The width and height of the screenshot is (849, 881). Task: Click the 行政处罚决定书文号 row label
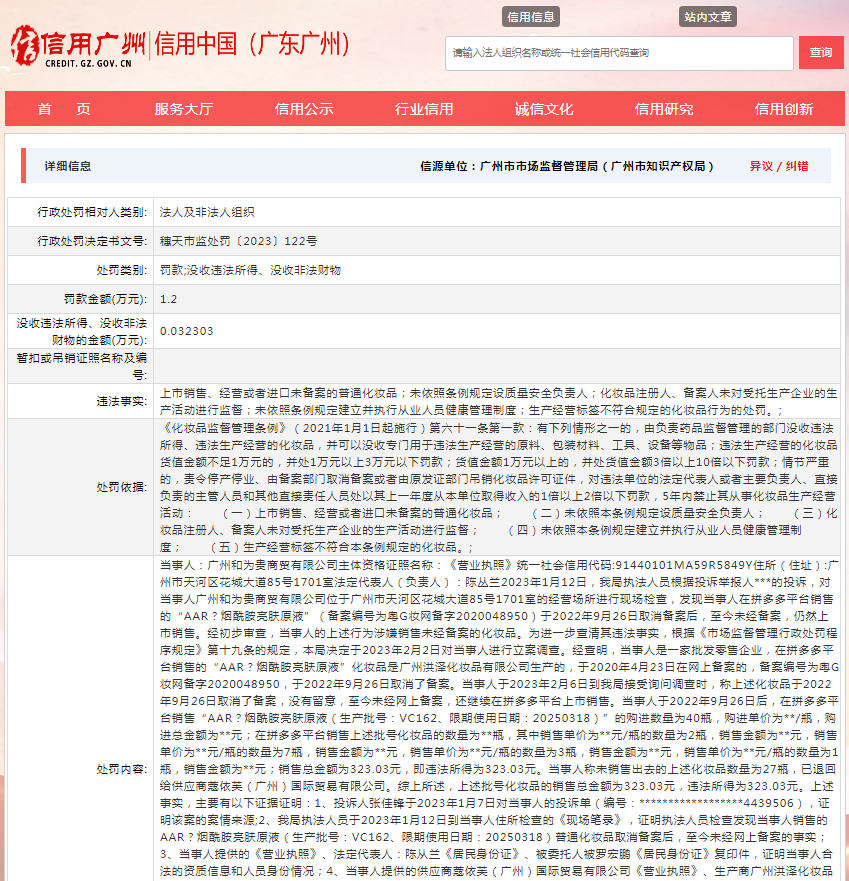(92, 242)
